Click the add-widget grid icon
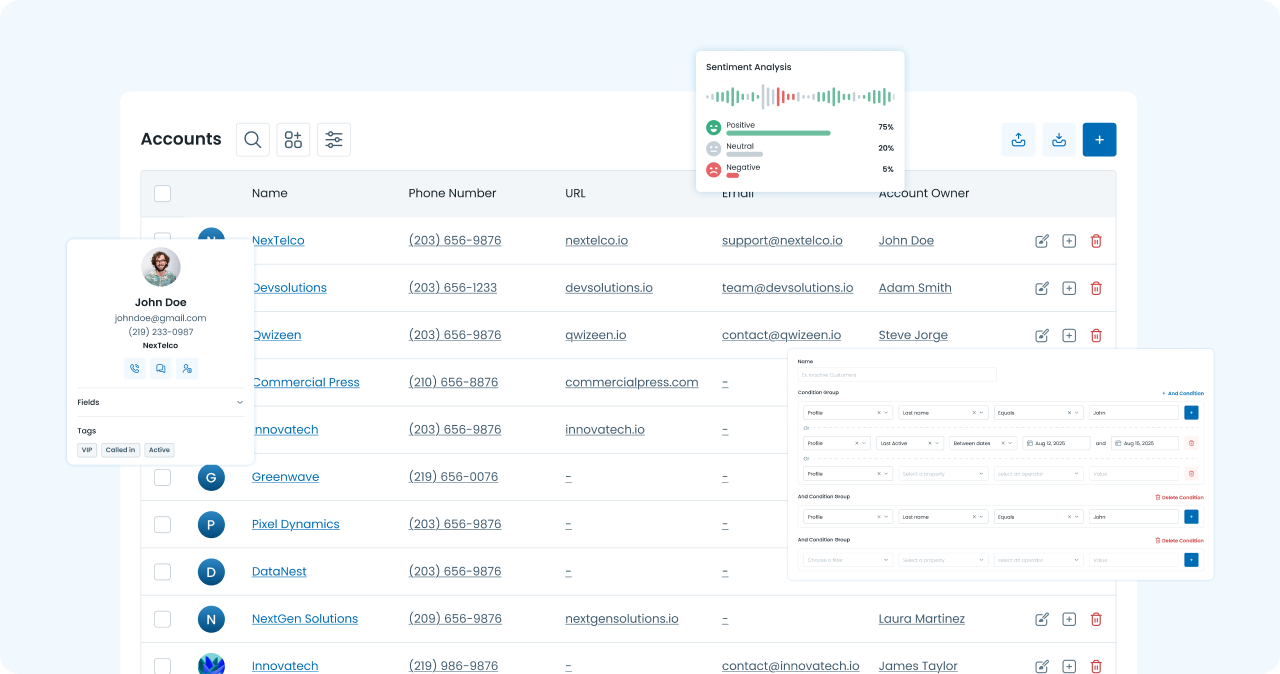Screen dimensions: 1280x674 pos(293,140)
